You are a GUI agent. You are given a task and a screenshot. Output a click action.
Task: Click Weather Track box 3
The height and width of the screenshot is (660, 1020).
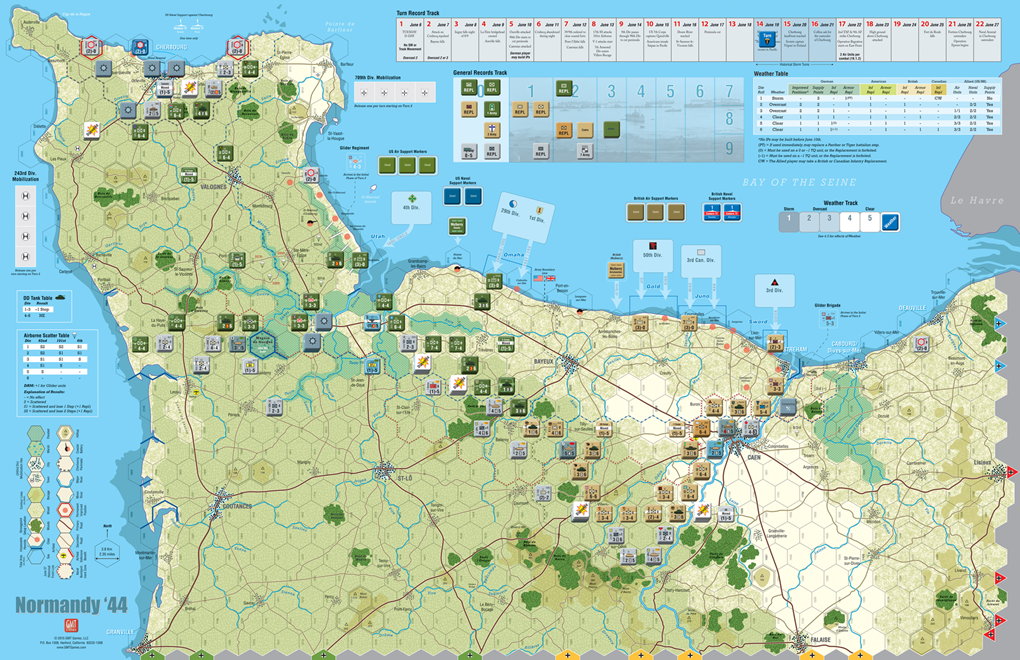click(x=829, y=221)
